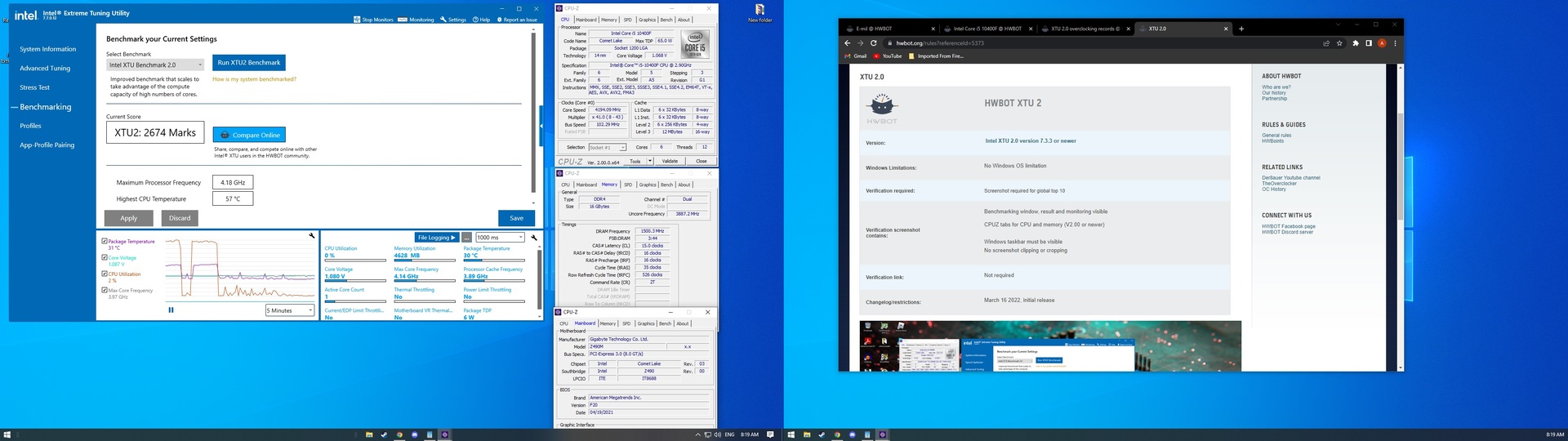The height and width of the screenshot is (441, 1568).
Task: Open YouTube bookmark
Action: coord(888,56)
